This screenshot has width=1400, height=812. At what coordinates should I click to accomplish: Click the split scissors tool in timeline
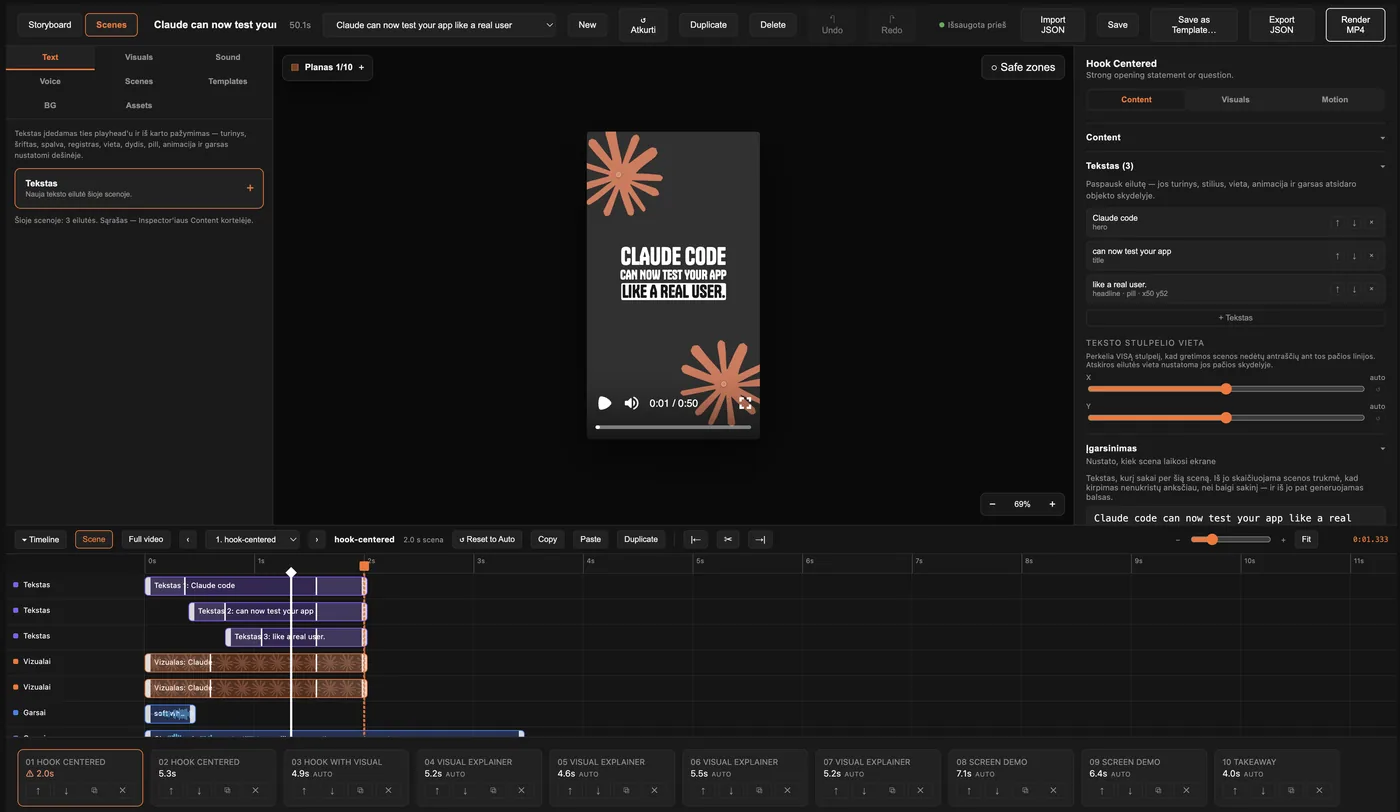[x=728, y=539]
